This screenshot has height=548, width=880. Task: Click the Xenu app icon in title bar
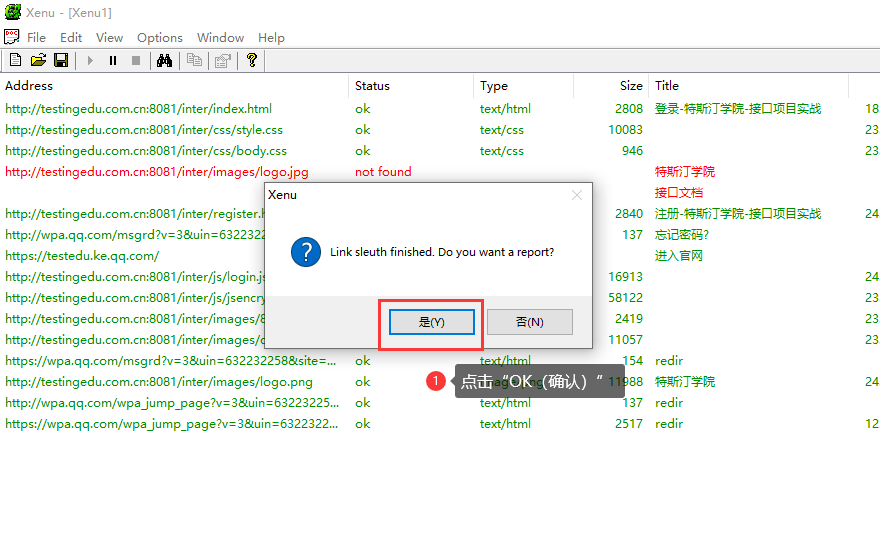tap(12, 12)
